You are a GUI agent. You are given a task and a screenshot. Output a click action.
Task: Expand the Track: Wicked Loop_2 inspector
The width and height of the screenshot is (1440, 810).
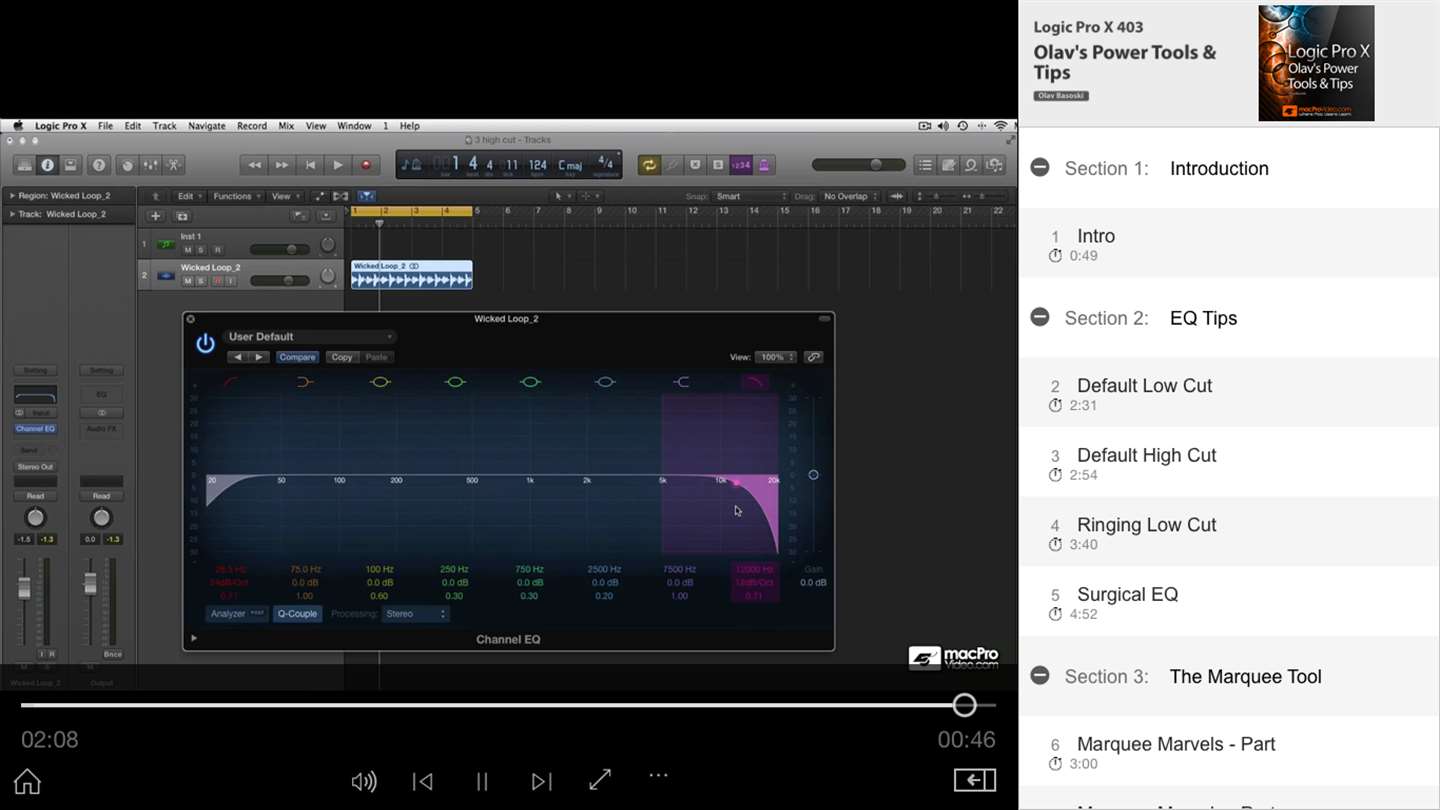13,214
